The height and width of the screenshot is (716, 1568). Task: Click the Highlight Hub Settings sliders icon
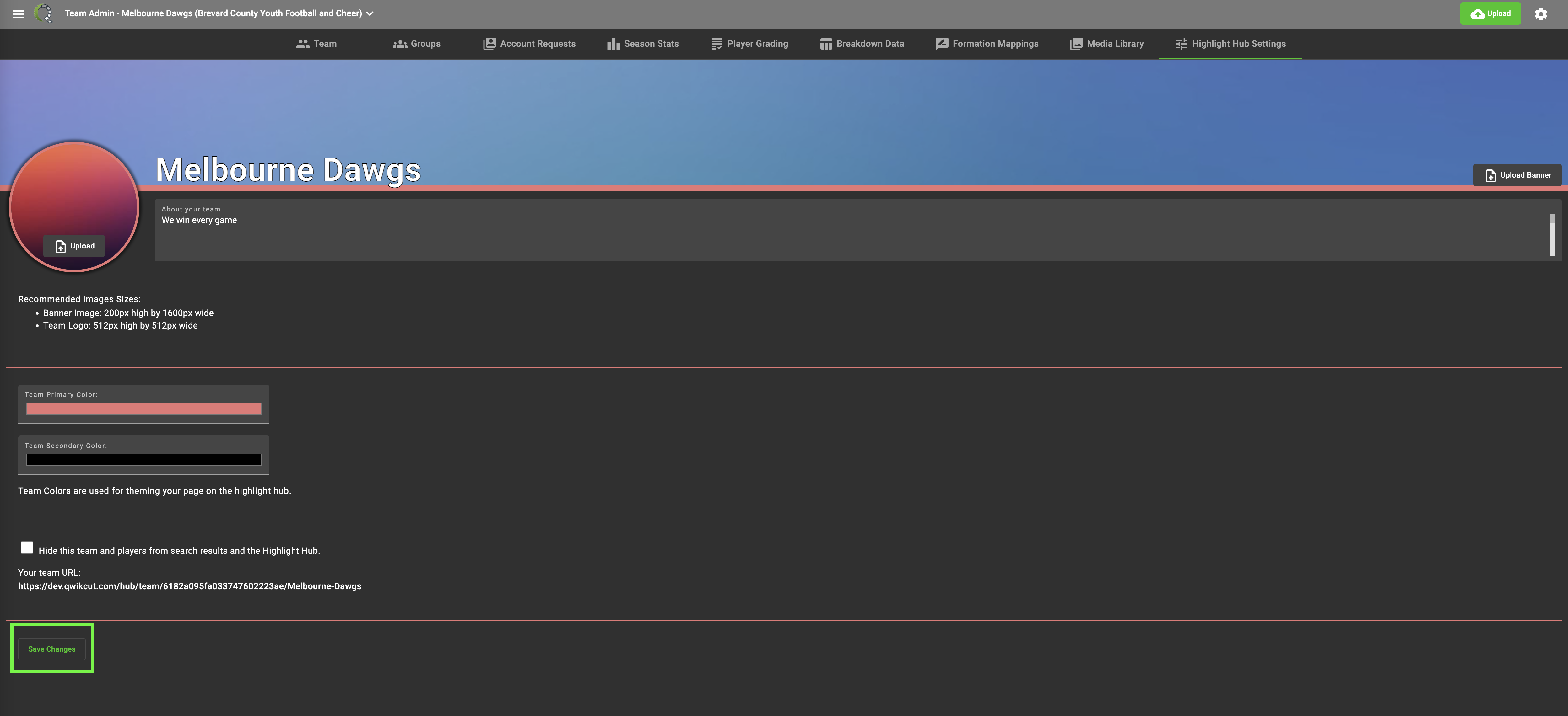(x=1181, y=44)
